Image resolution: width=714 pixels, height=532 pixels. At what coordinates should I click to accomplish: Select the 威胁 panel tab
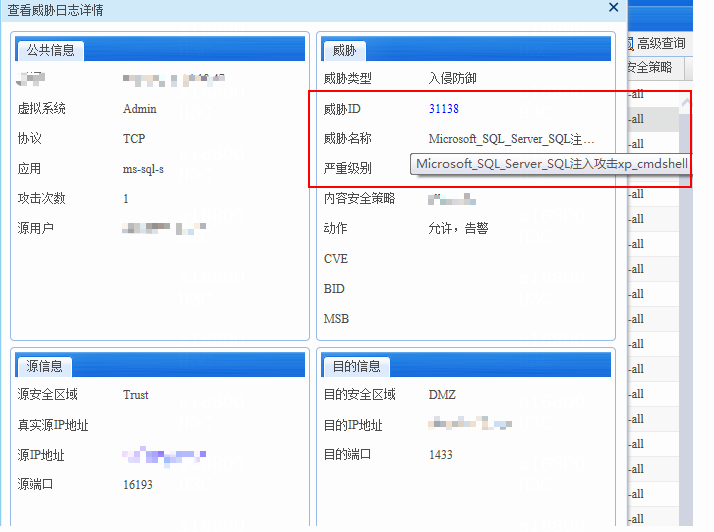tap(344, 50)
